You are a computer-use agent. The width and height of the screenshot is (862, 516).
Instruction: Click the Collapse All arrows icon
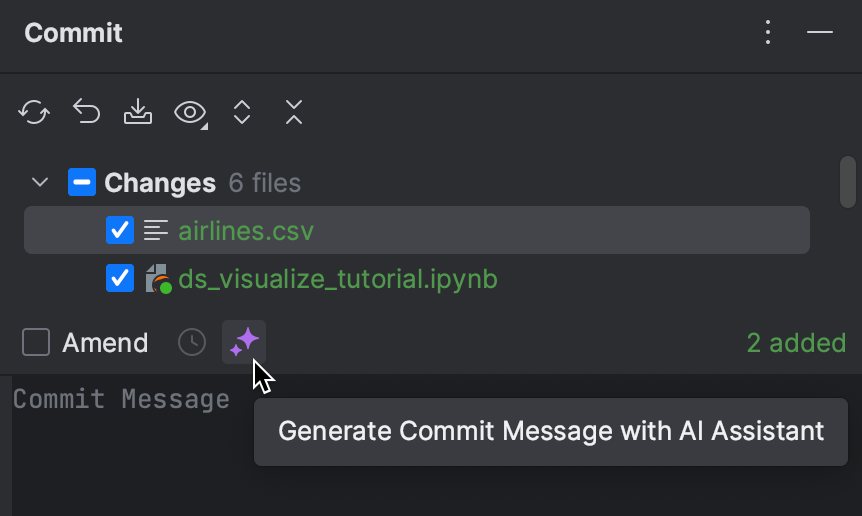(294, 112)
